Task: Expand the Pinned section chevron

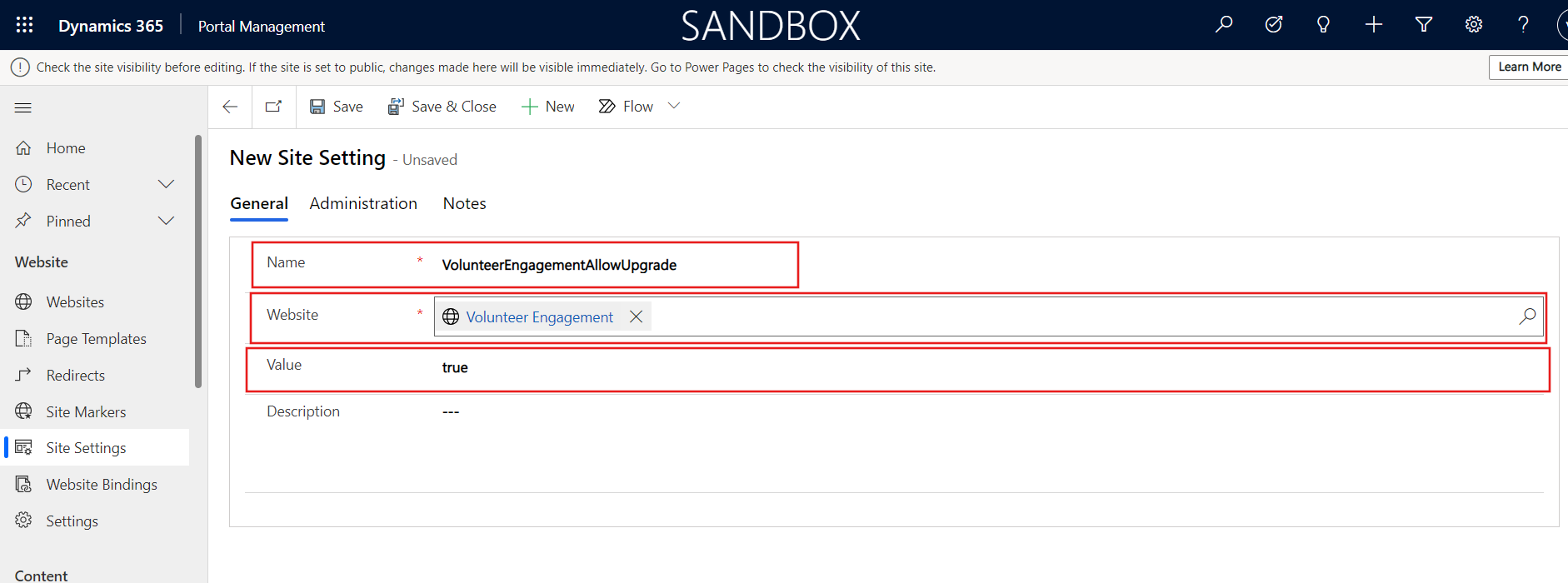Action: pyautogui.click(x=167, y=221)
